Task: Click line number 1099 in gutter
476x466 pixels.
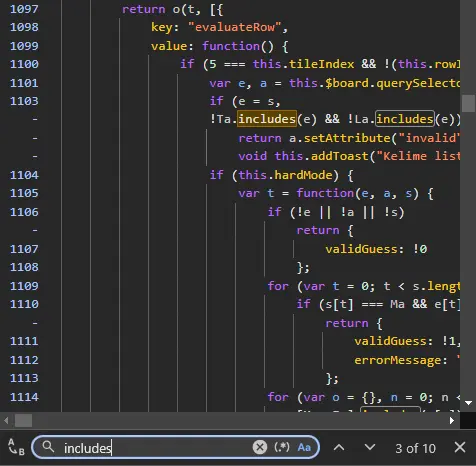Action: (x=24, y=46)
